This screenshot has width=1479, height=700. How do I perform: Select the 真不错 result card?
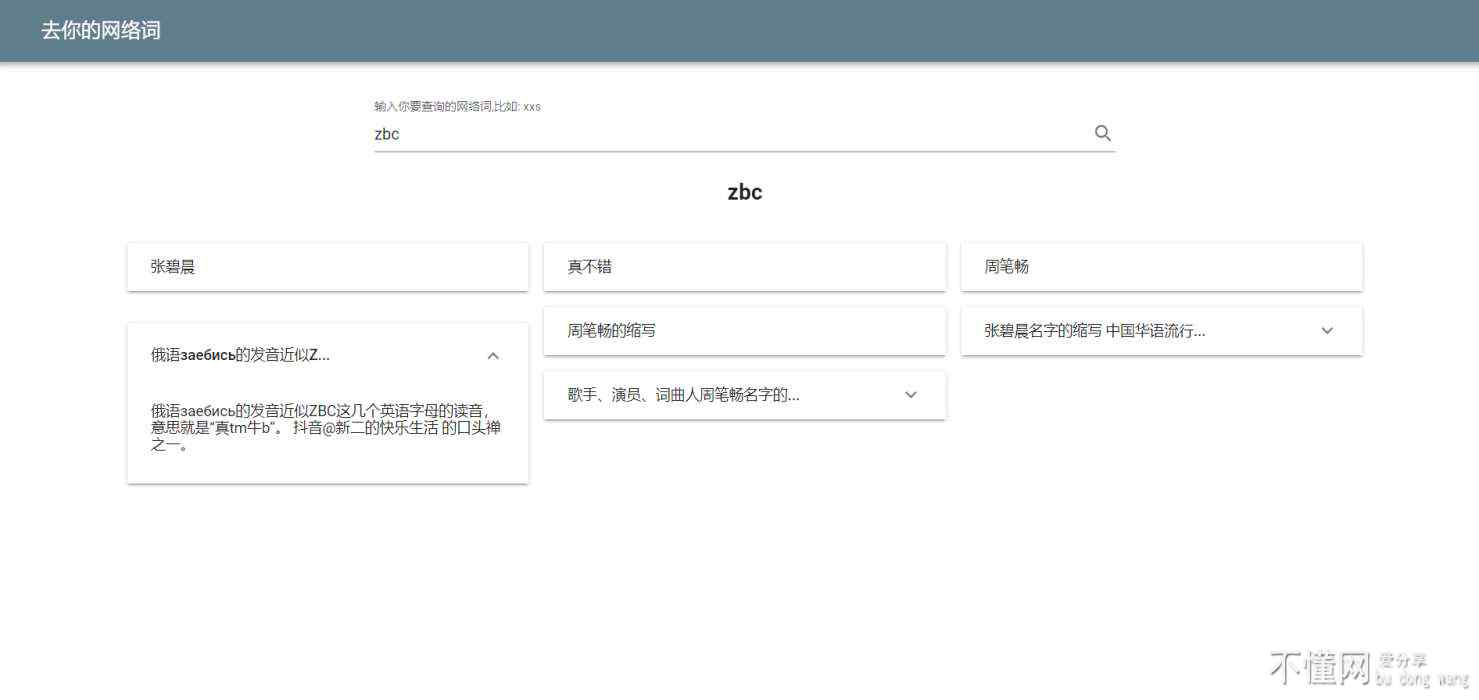(x=744, y=267)
